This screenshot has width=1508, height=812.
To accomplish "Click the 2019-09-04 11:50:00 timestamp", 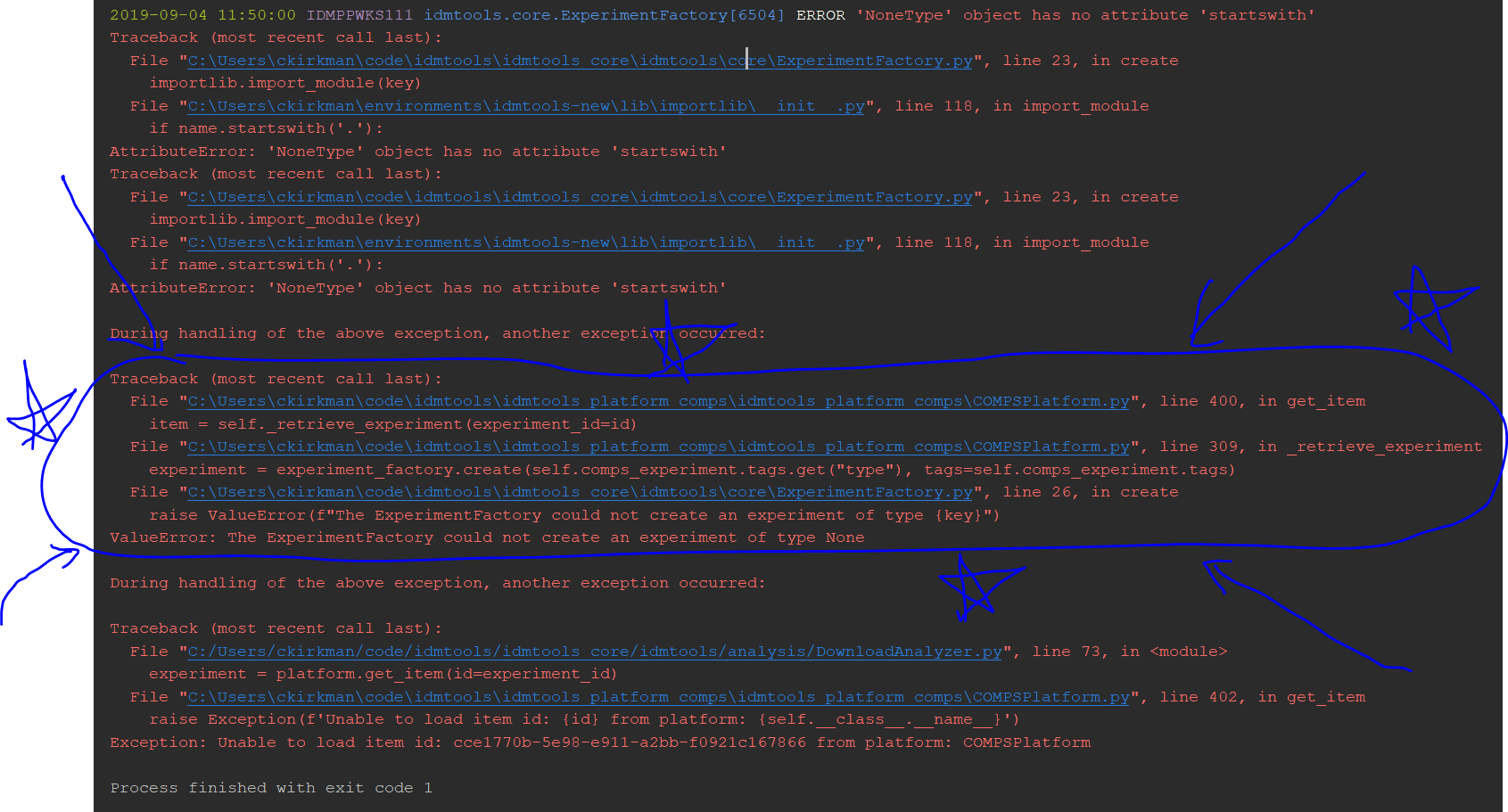I will 205,14.
